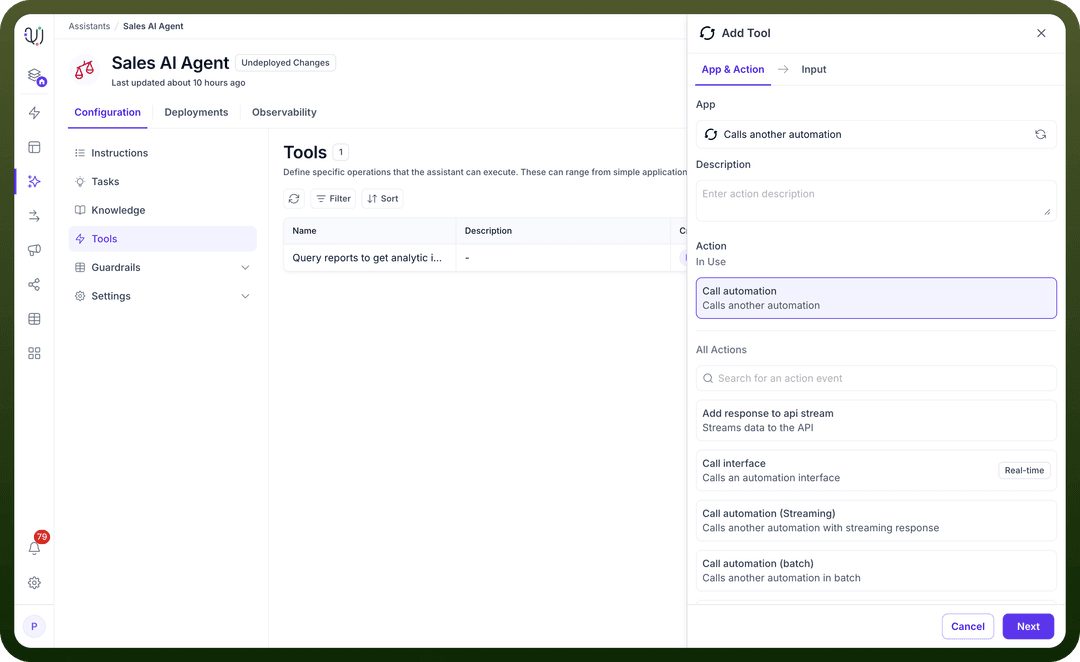The image size is (1080, 662).
Task: Expand the Settings section chevron
Action: pos(245,296)
